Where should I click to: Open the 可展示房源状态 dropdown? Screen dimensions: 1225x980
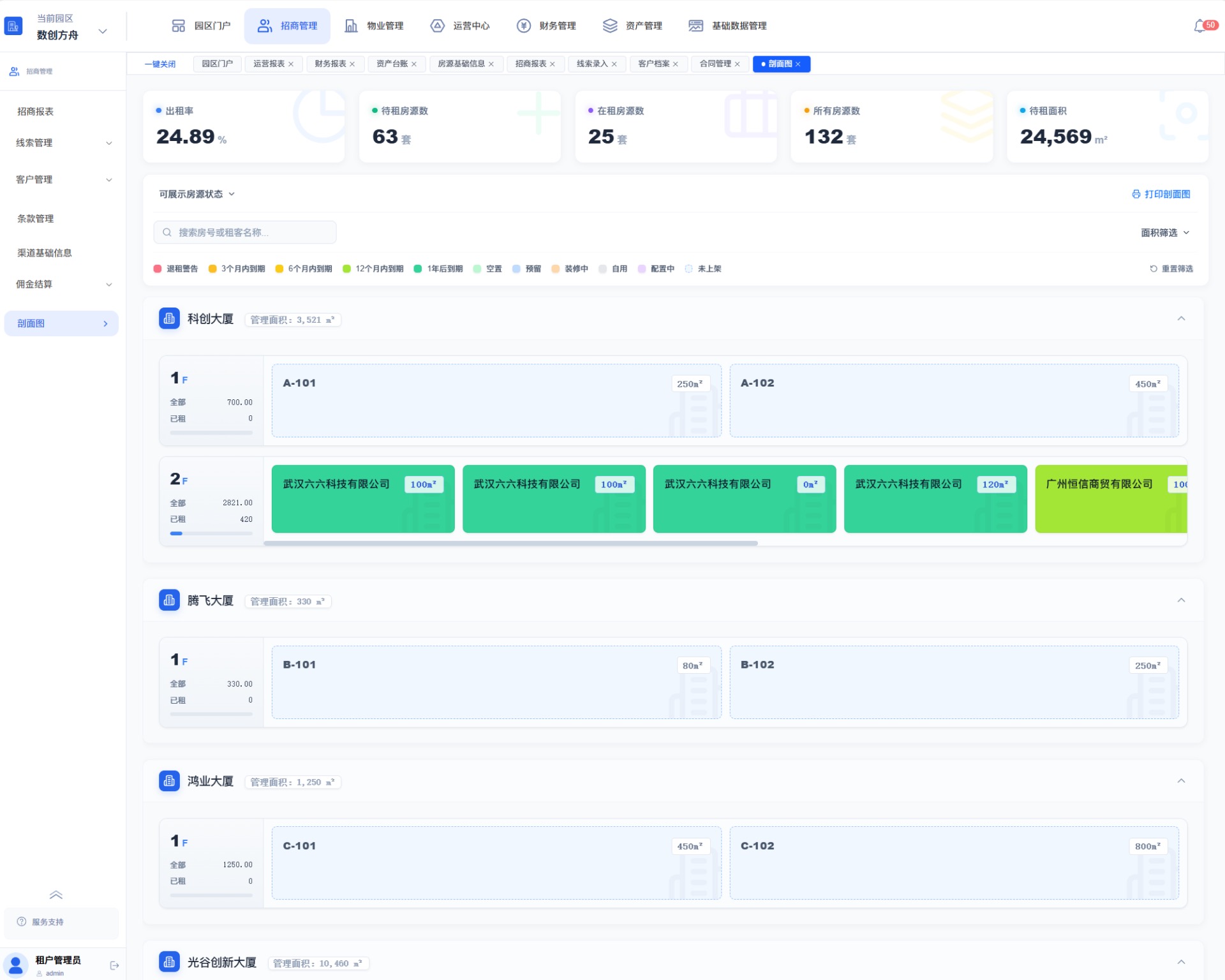(197, 194)
